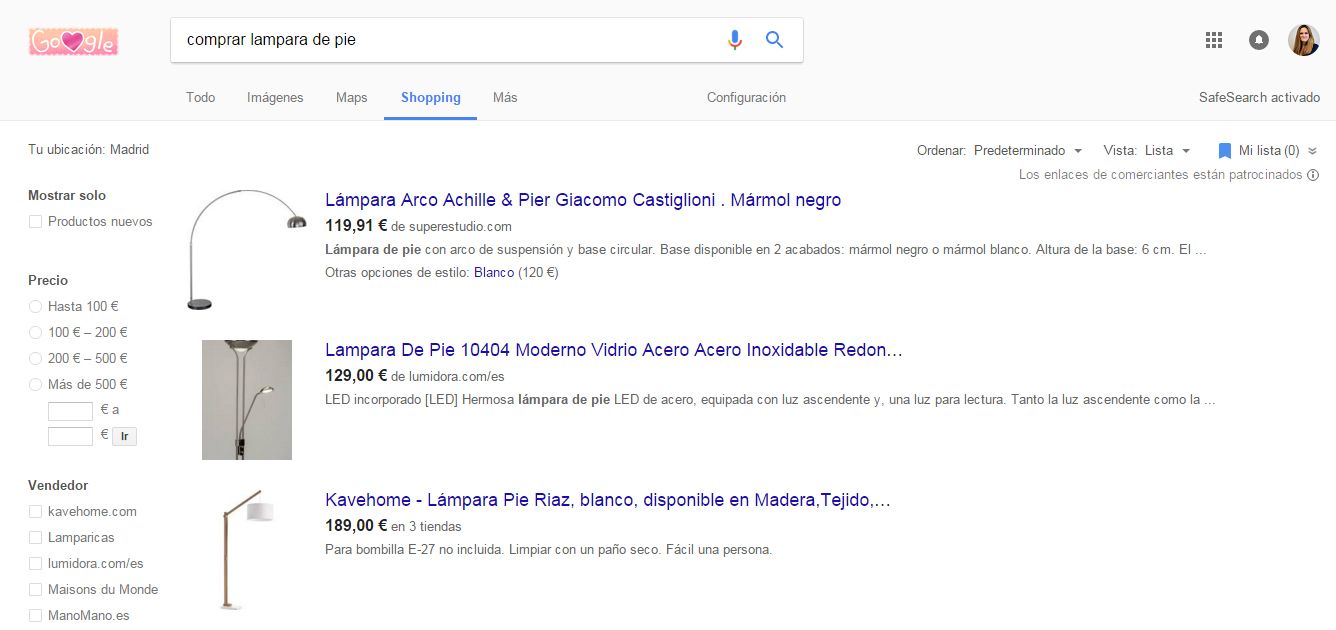1336x630 pixels.
Task: Start voice search with microphone icon
Action: coord(735,40)
